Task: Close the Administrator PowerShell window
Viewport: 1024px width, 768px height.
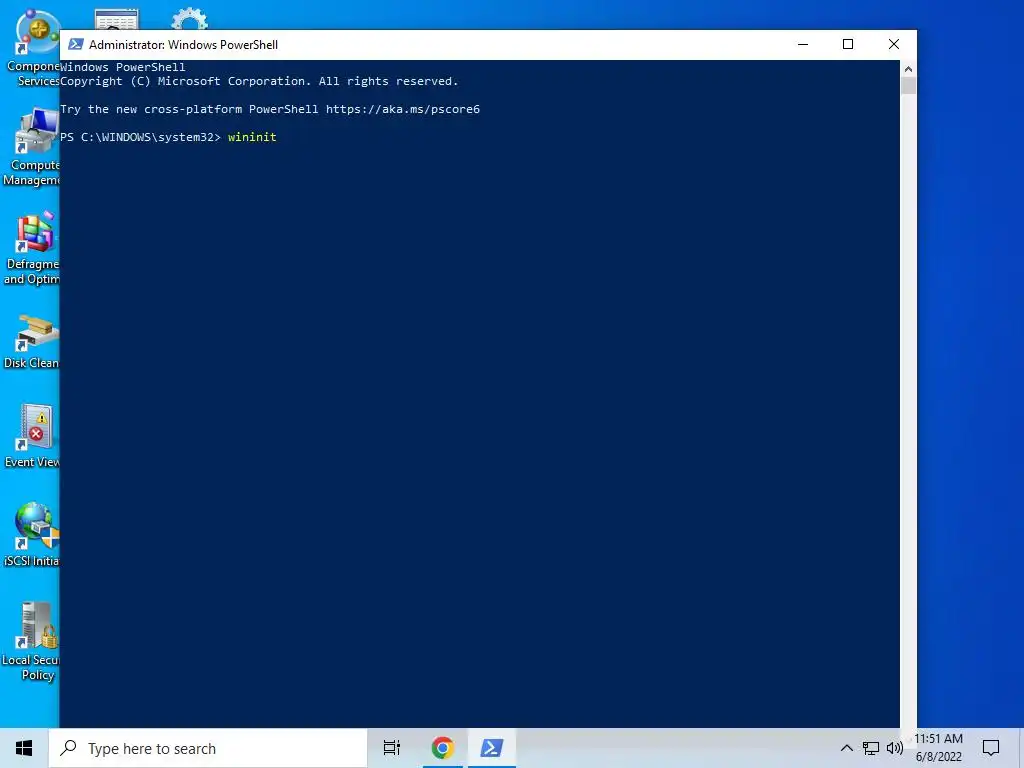Action: pyautogui.click(x=894, y=44)
